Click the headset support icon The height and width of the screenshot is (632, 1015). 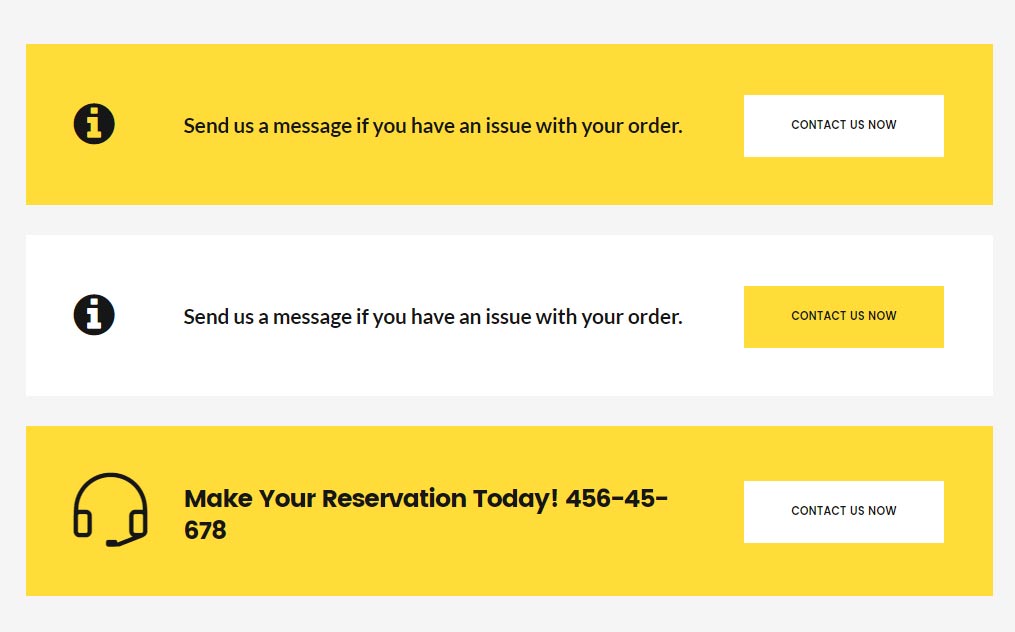(x=111, y=510)
